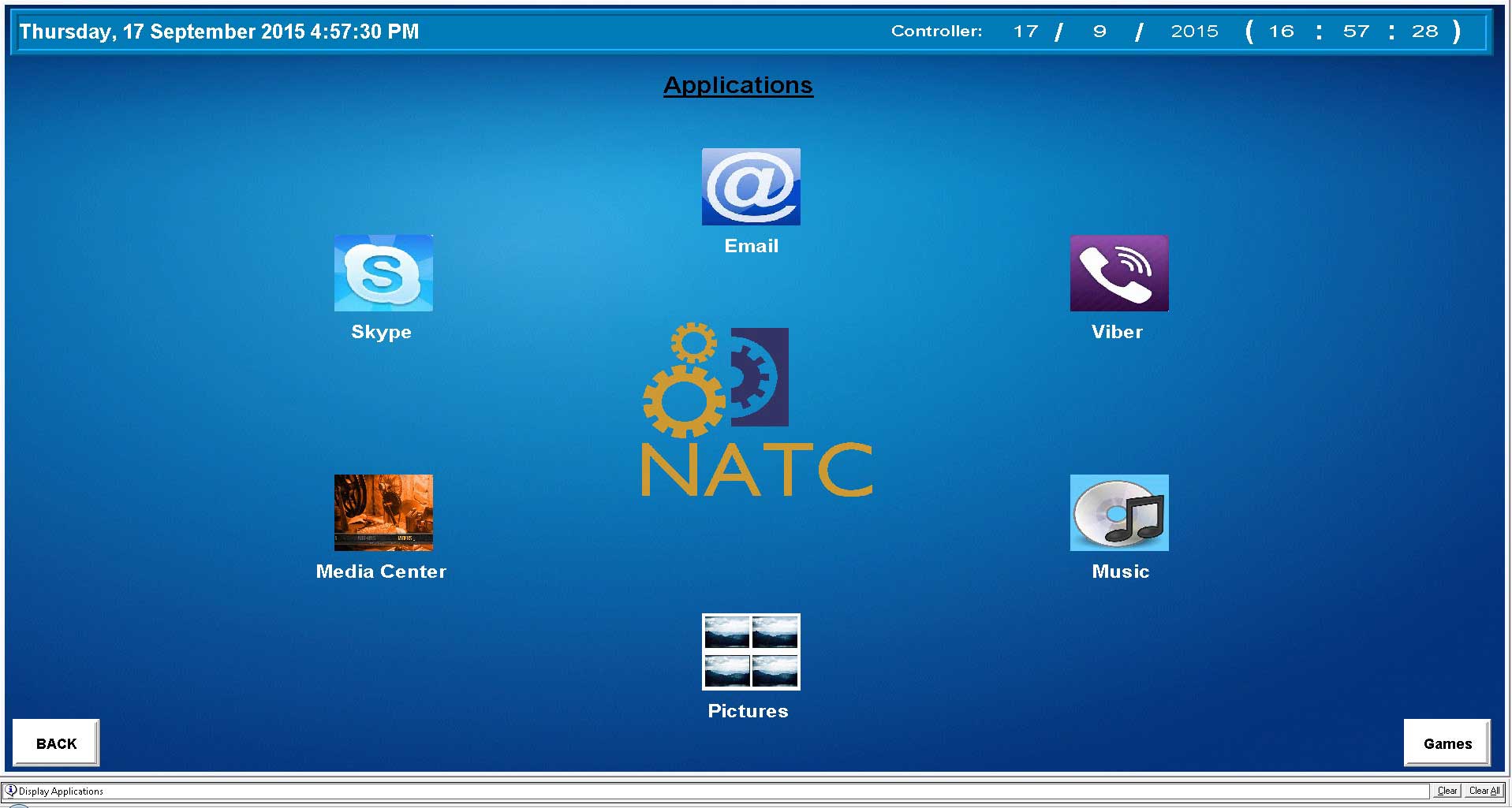1512x808 pixels.
Task: Click the Media Center text label
Action: click(381, 572)
